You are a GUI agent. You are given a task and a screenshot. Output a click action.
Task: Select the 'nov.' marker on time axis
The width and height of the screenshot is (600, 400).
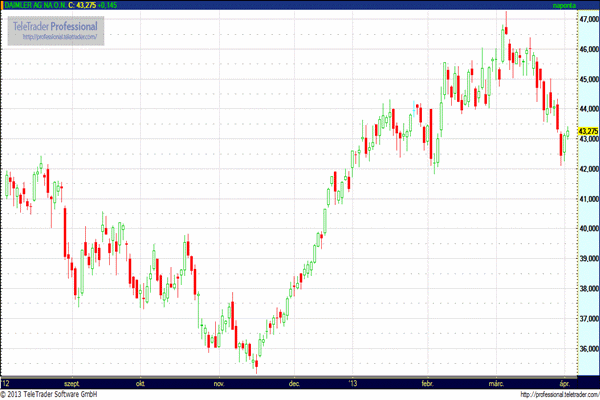217,382
